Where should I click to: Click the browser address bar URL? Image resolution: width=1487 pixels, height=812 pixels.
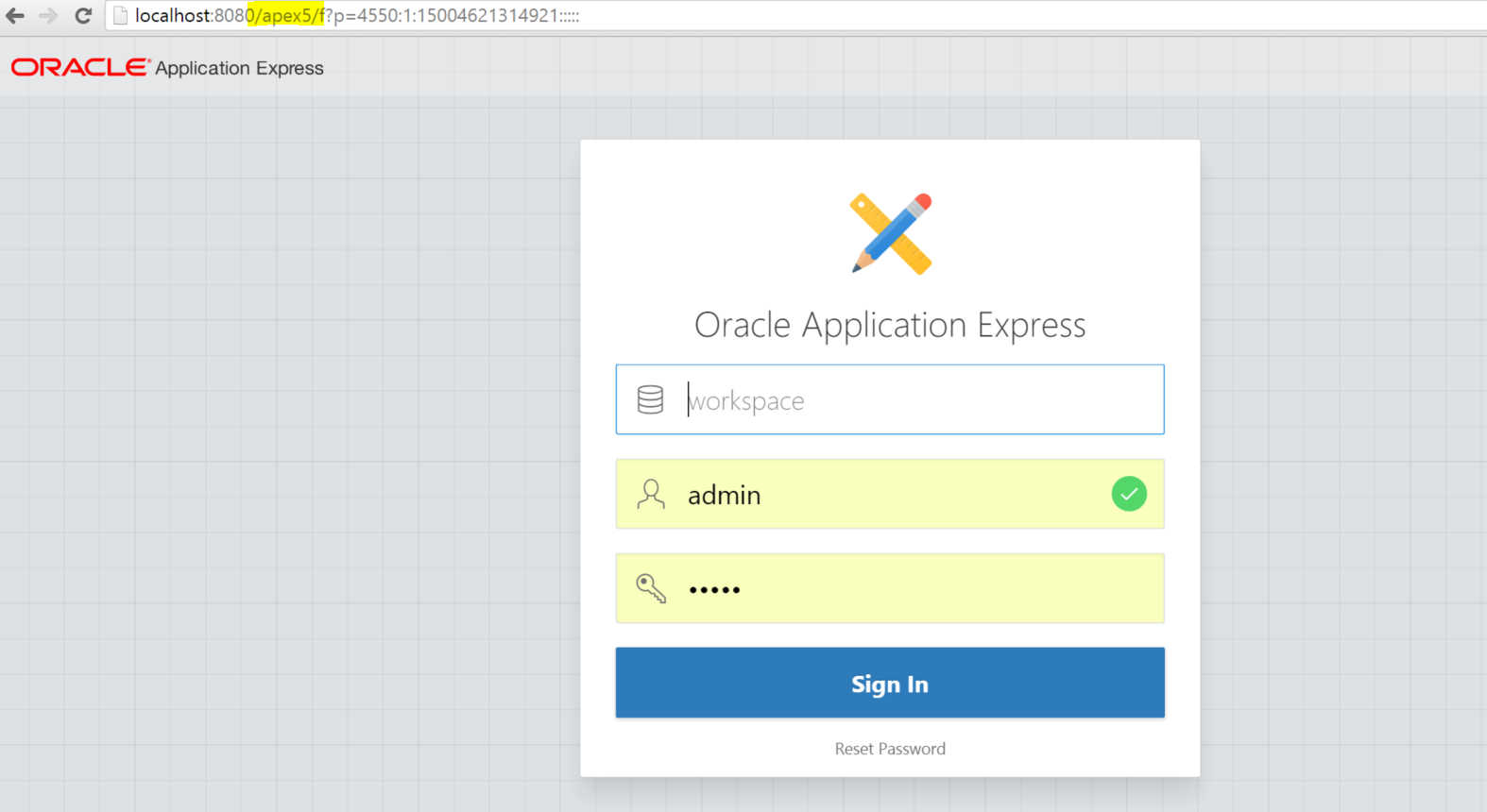pyautogui.click(x=357, y=16)
